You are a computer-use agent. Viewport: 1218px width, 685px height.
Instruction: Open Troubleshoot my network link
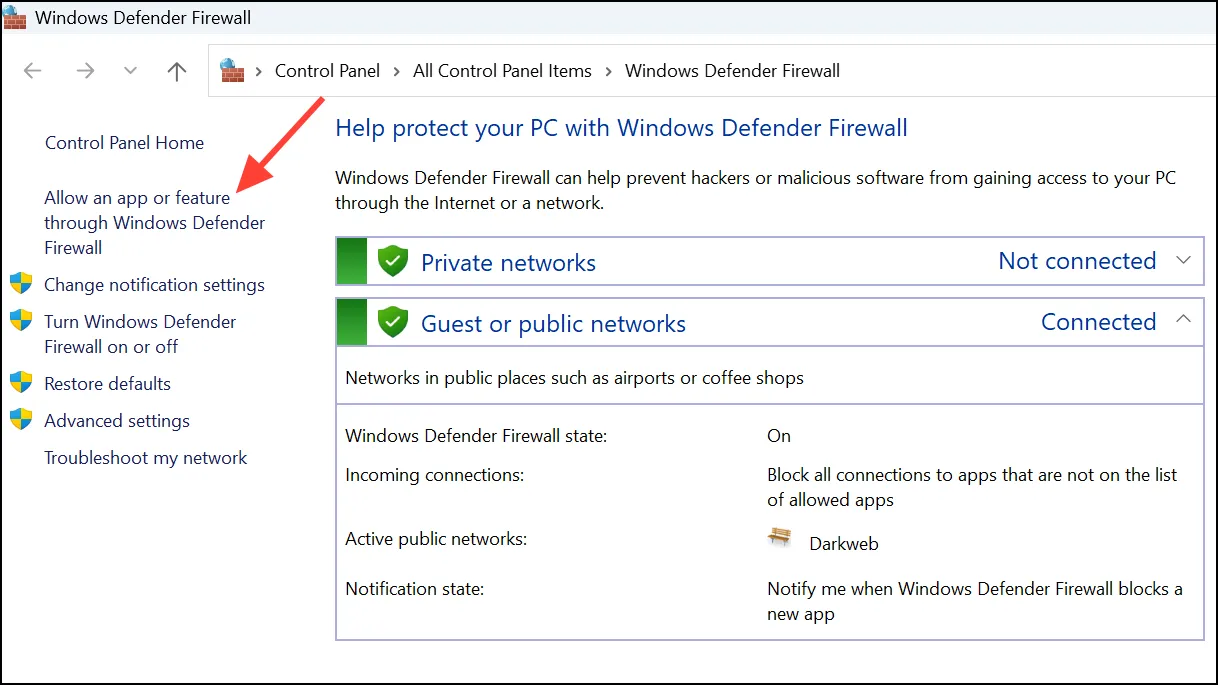145,458
